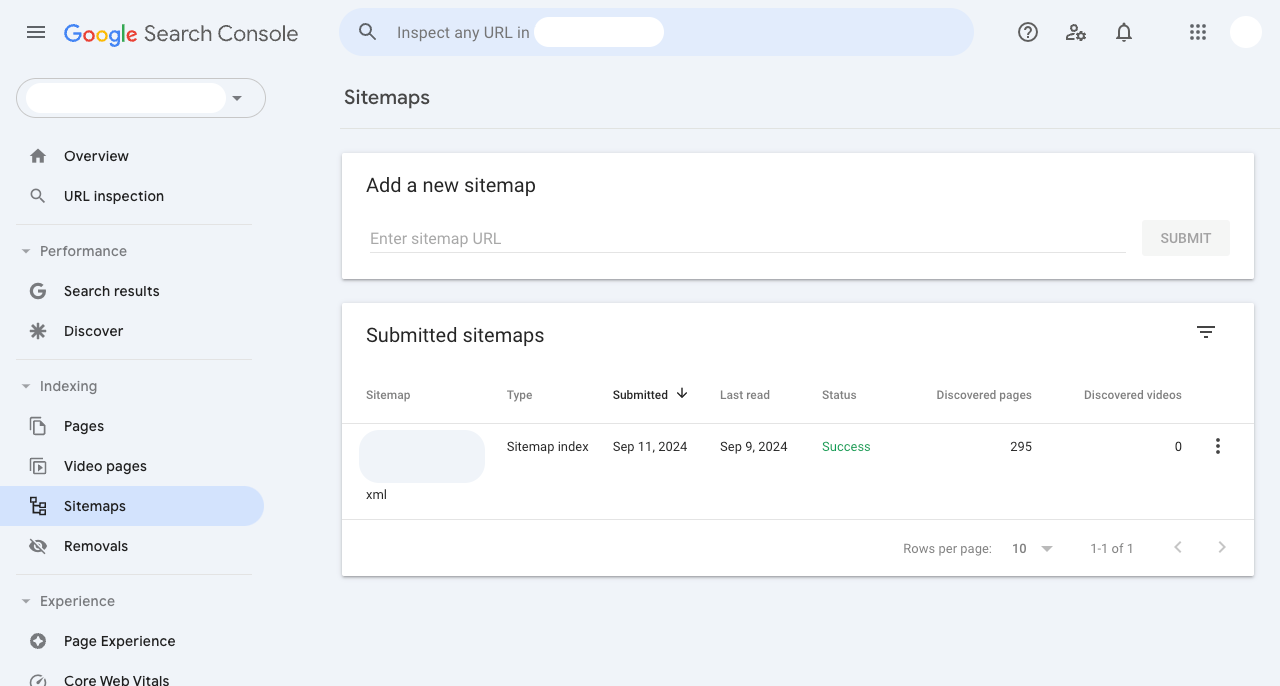Sort by the Last read column header
This screenshot has width=1280, height=686.
pyautogui.click(x=745, y=395)
